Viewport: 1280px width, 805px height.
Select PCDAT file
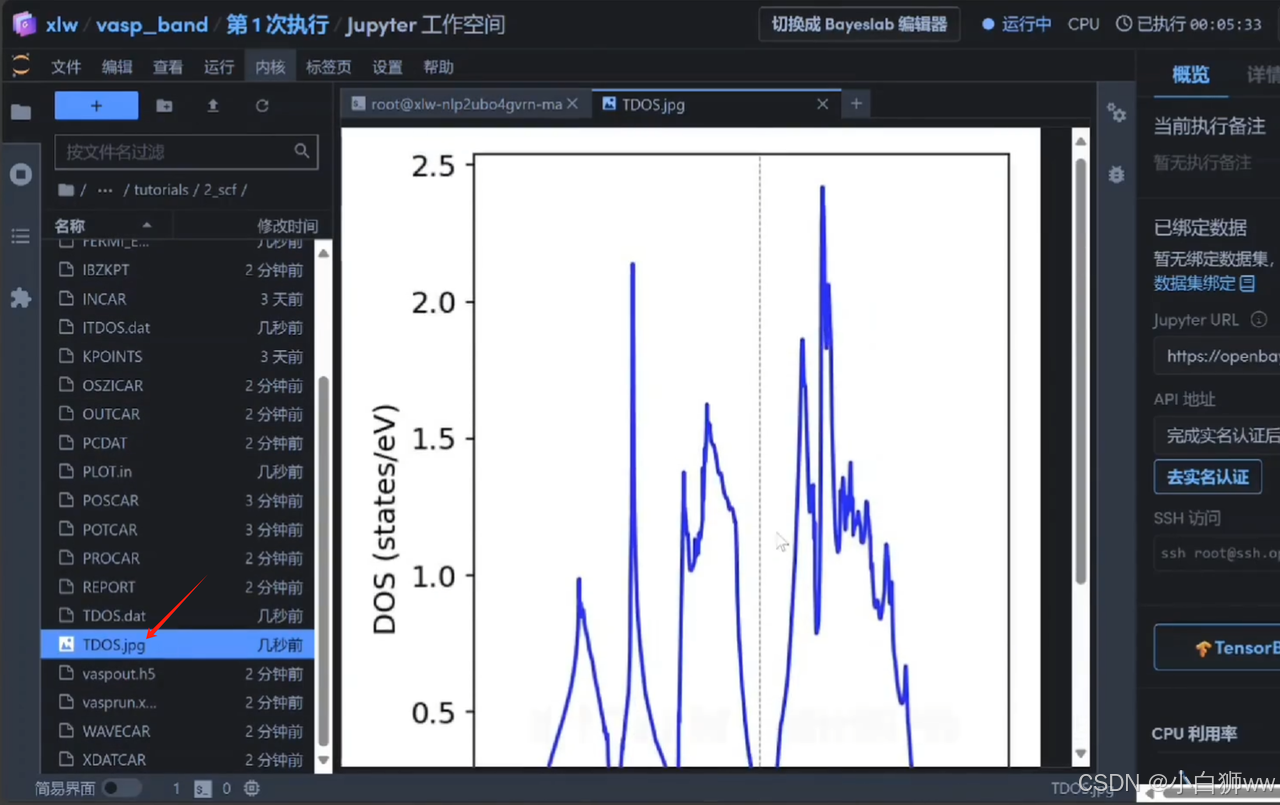click(x=178, y=443)
